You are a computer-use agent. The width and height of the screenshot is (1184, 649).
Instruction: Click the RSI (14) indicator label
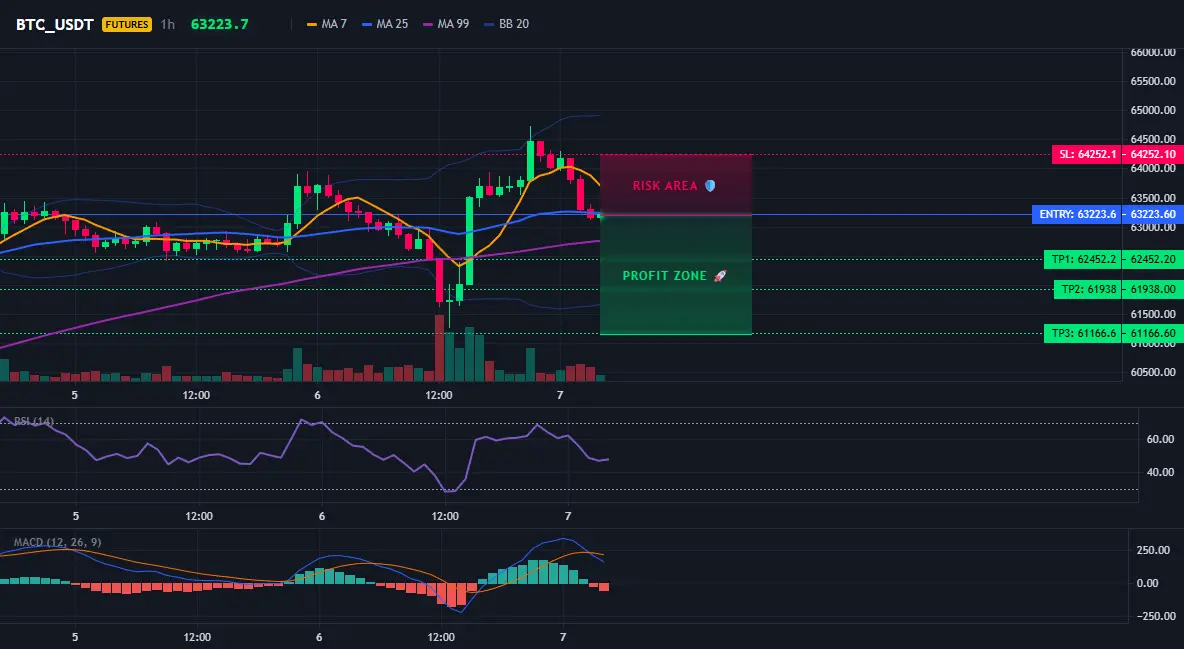click(34, 421)
